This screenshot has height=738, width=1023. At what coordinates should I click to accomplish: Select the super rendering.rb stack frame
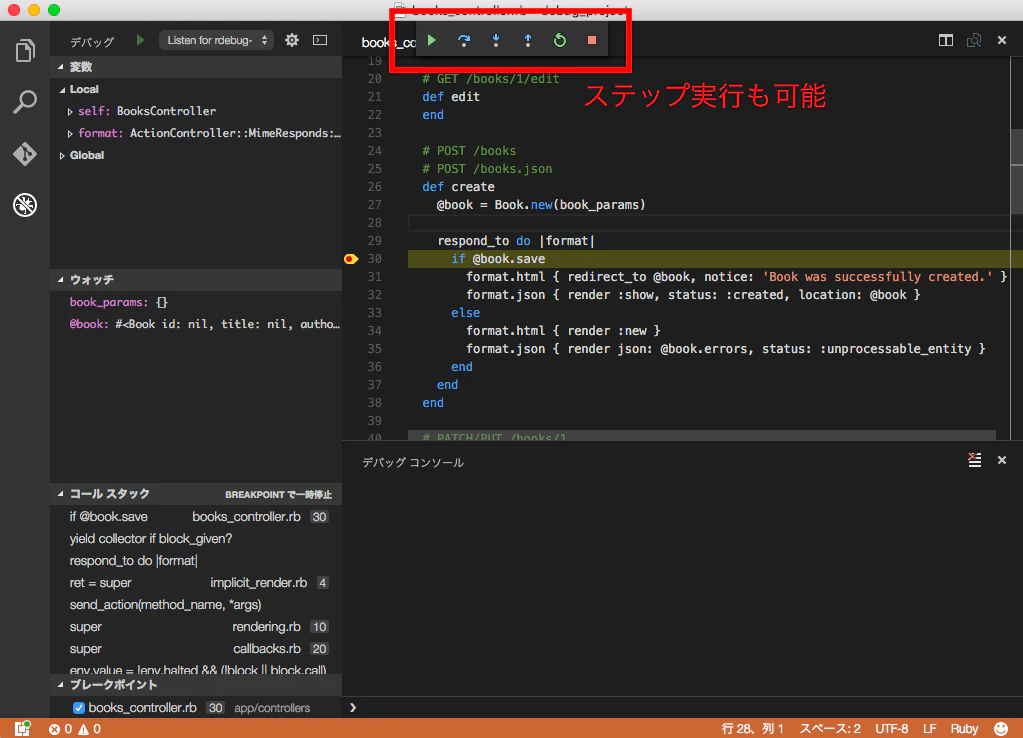196,627
